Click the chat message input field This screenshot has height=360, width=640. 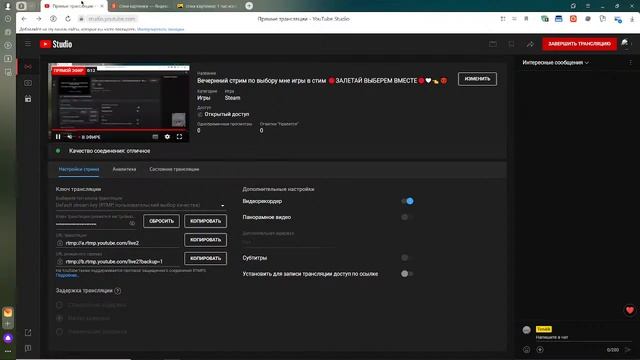[x=583, y=338]
